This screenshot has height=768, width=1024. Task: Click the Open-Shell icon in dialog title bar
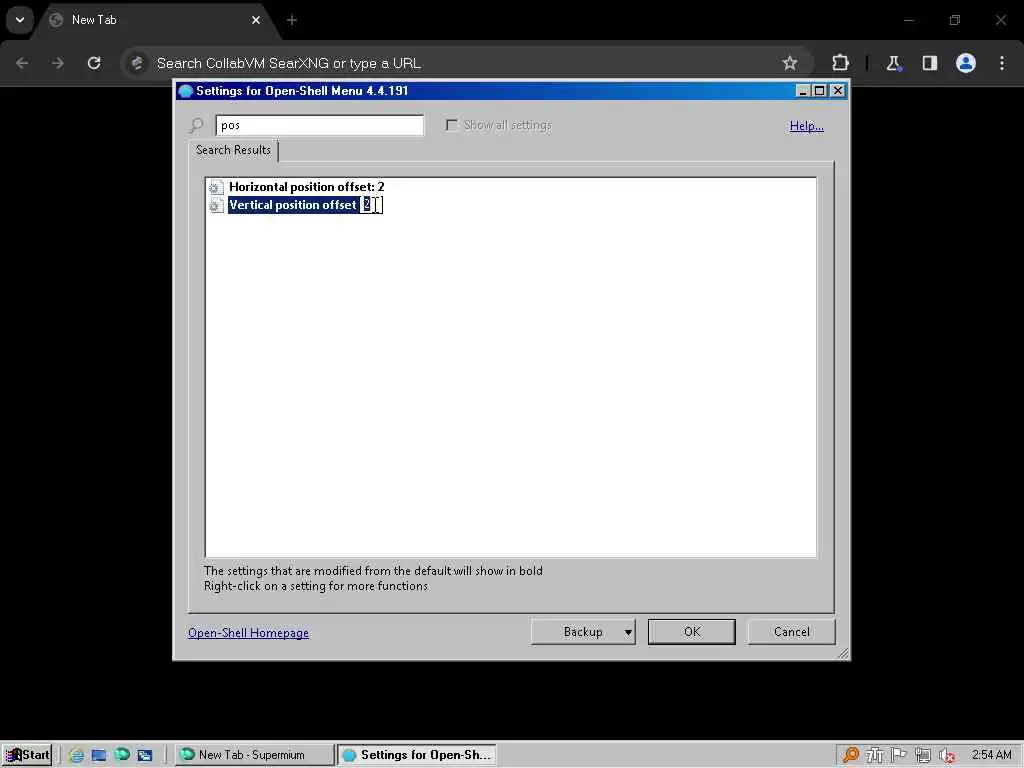click(x=185, y=91)
